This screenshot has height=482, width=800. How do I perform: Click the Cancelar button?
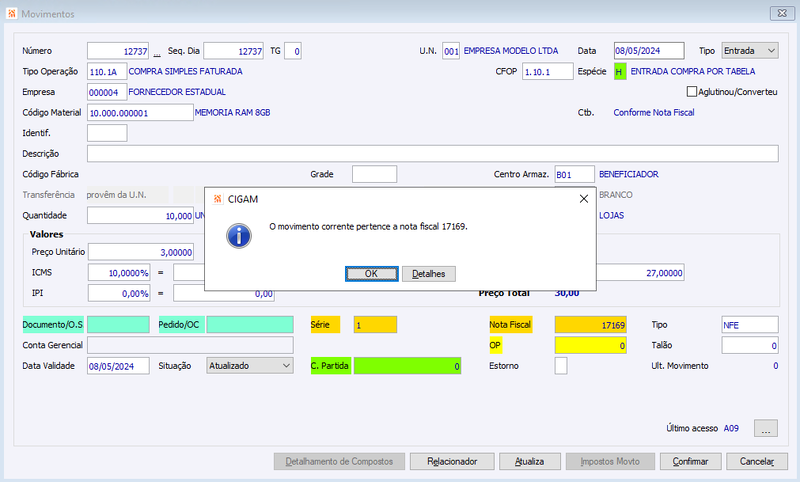pos(757,462)
